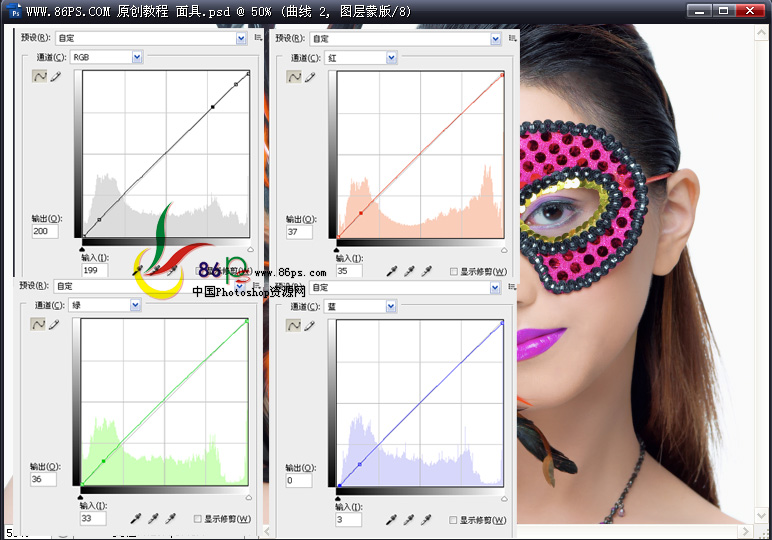Select the pencil draw tool in RGB panel
This screenshot has width=772, height=540.
click(x=56, y=76)
